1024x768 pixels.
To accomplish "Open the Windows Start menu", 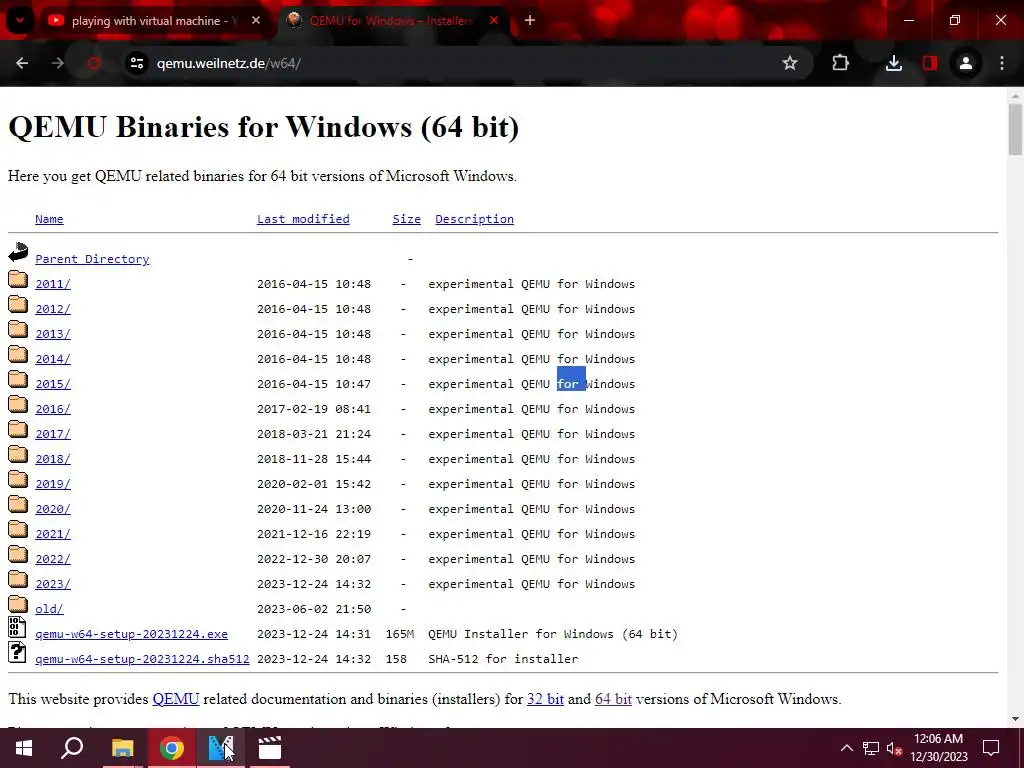I will [24, 748].
